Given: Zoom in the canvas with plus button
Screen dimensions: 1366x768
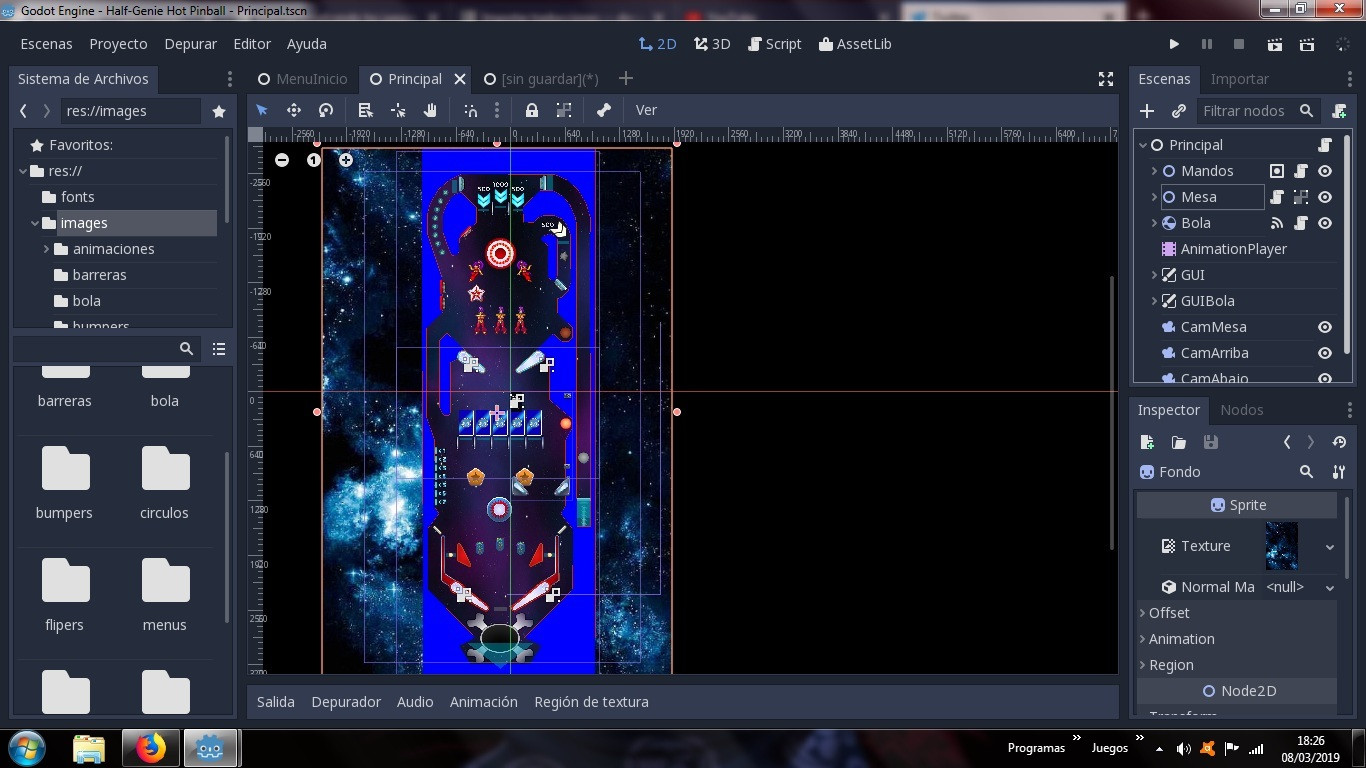Looking at the screenshot, I should pyautogui.click(x=346, y=160).
